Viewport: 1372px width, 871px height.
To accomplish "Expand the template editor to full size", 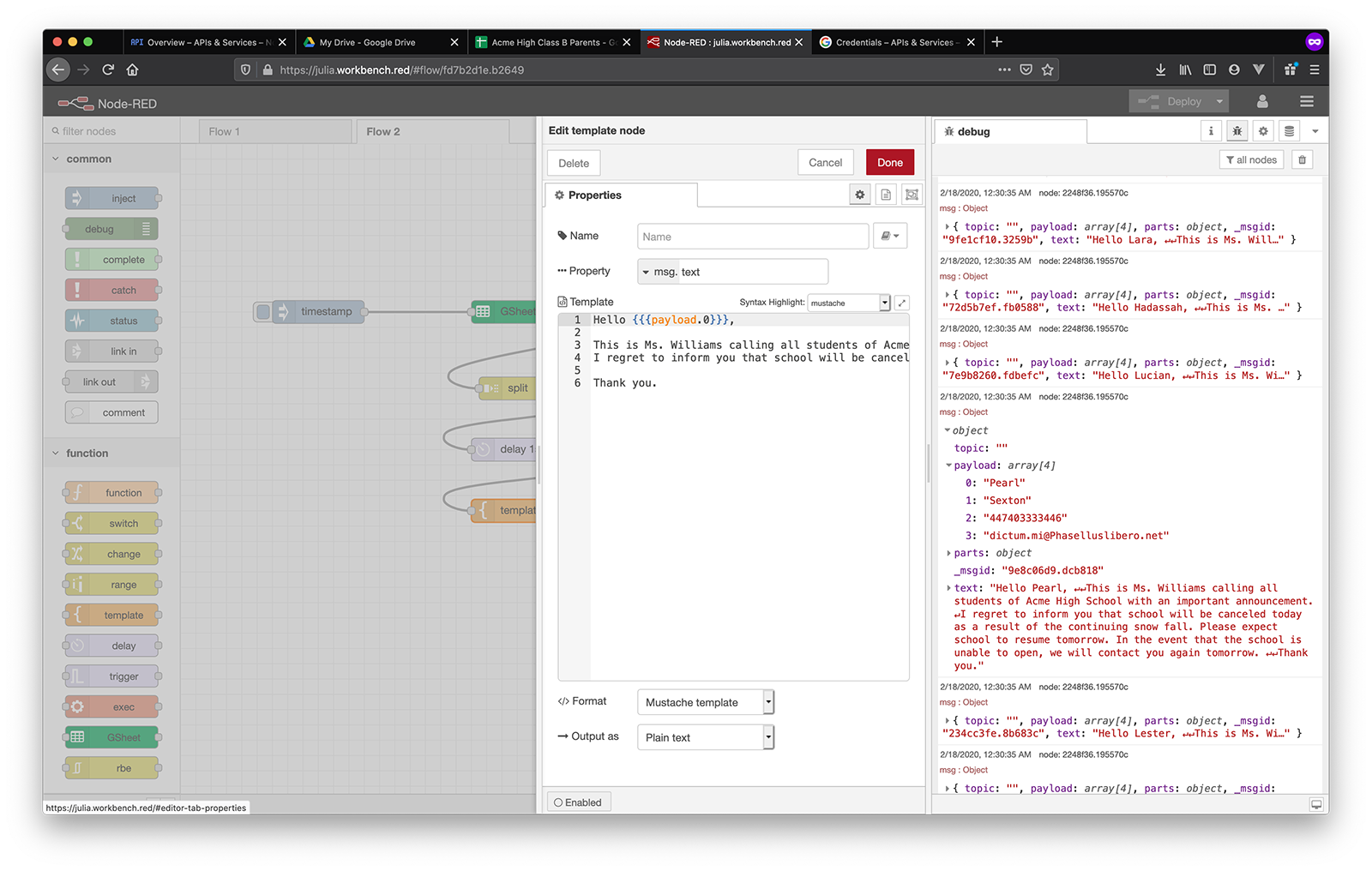I will click(x=902, y=303).
